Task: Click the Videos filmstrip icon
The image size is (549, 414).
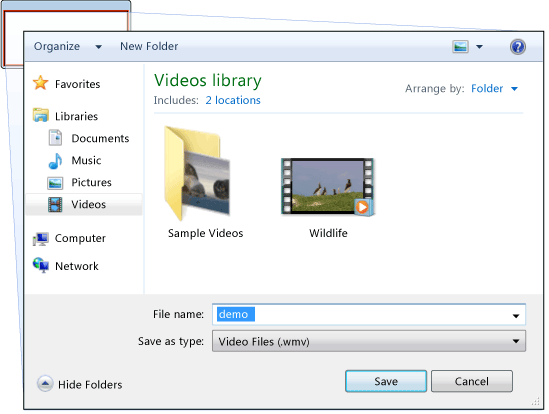Action: [55, 205]
